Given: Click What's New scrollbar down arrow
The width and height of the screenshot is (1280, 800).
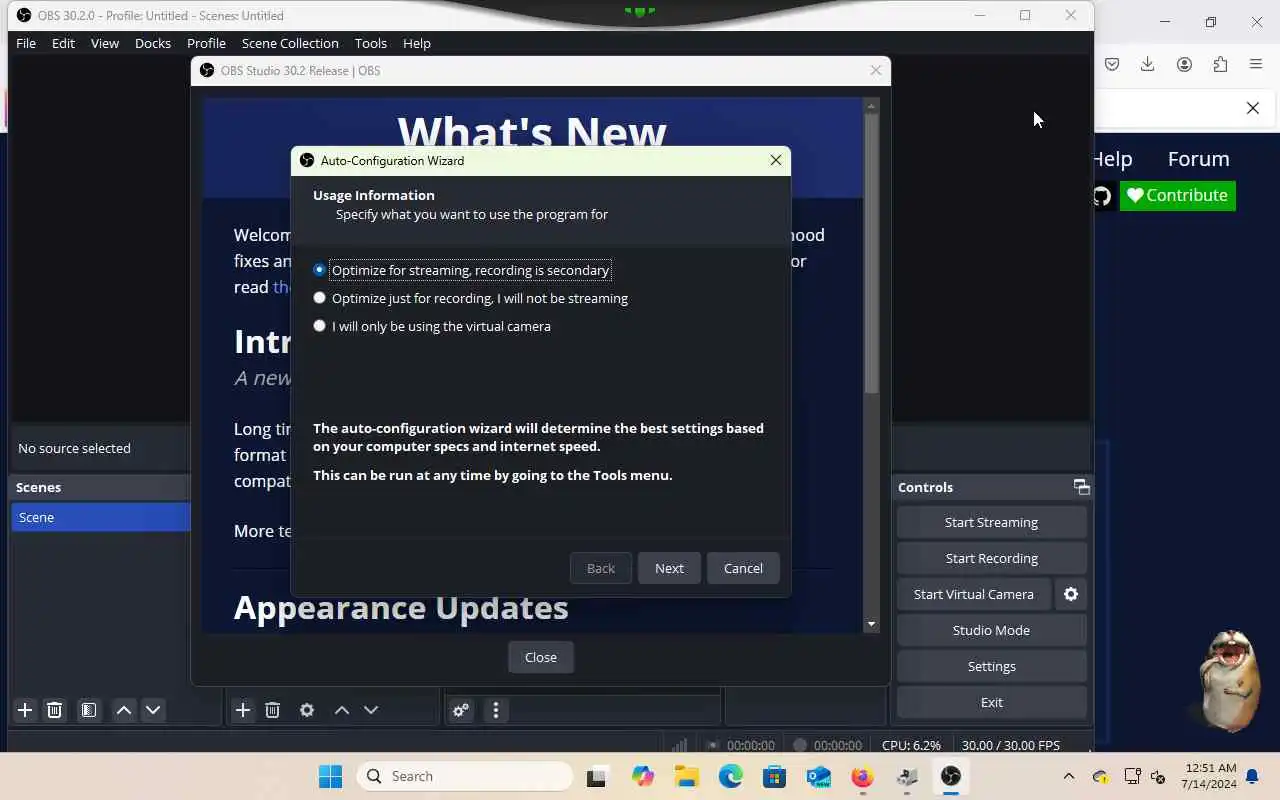Looking at the screenshot, I should pos(871,624).
